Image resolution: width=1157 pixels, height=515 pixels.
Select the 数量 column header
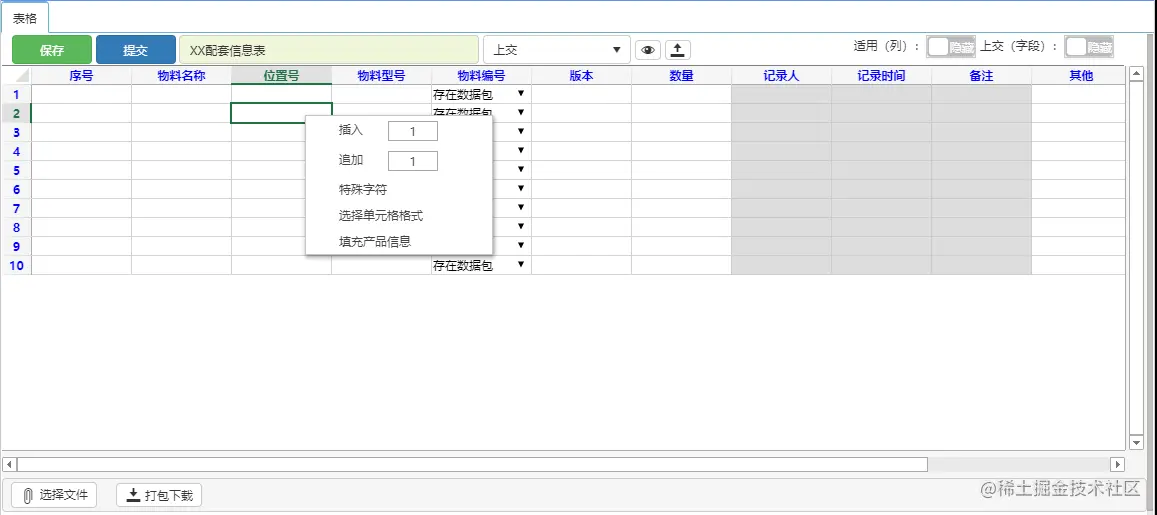[x=681, y=75]
